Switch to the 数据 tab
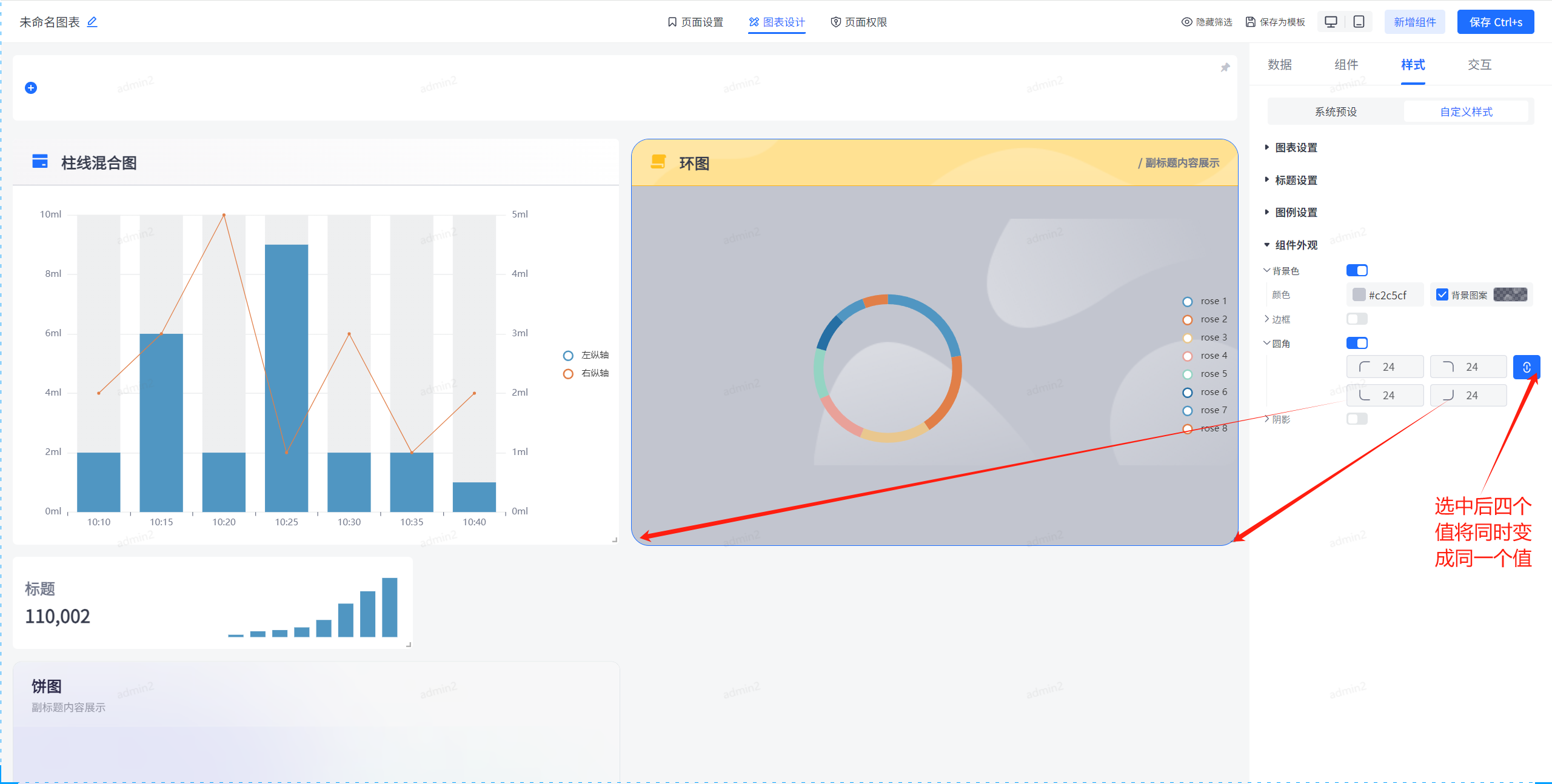1552x784 pixels. pos(1280,65)
